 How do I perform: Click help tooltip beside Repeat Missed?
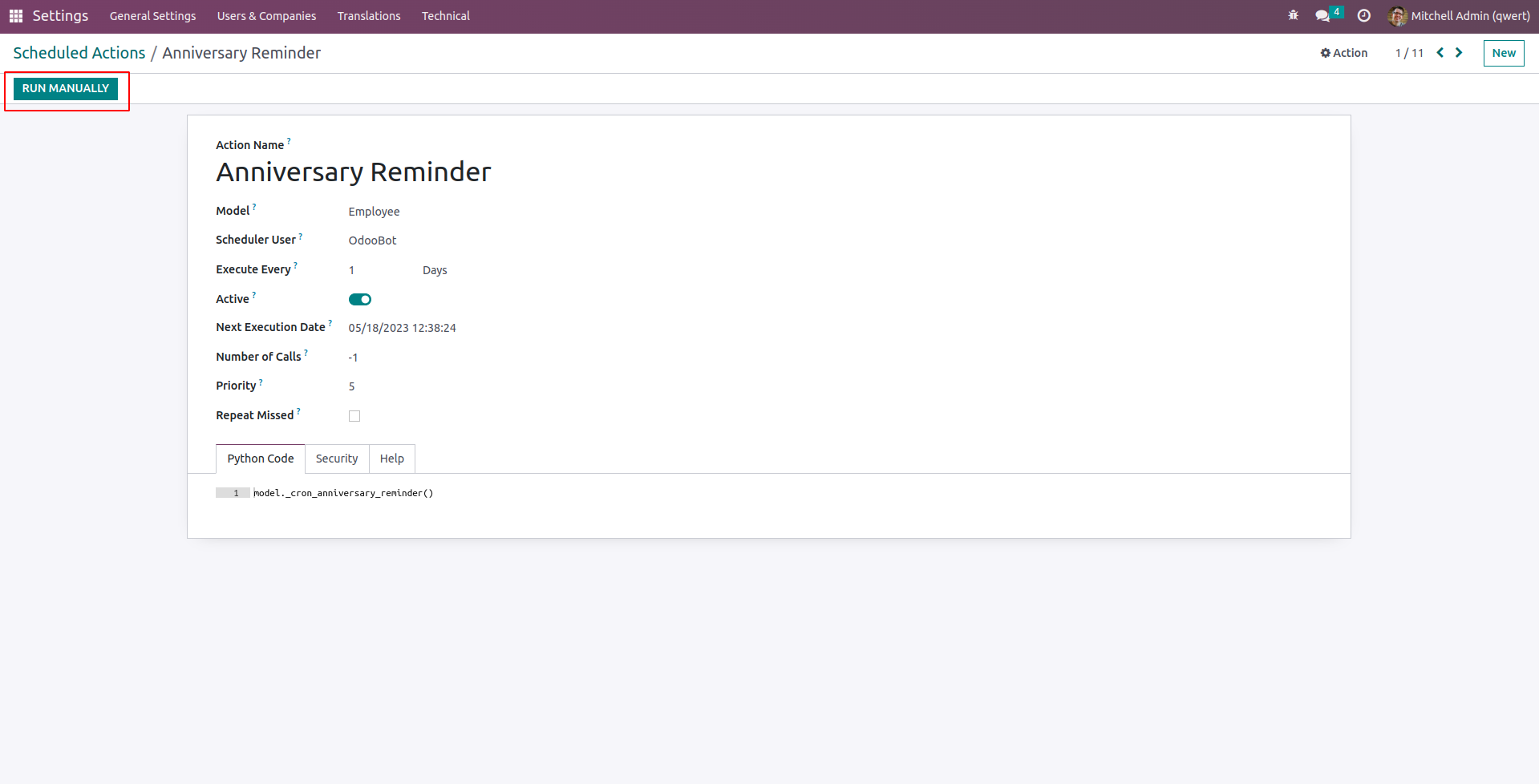(298, 411)
